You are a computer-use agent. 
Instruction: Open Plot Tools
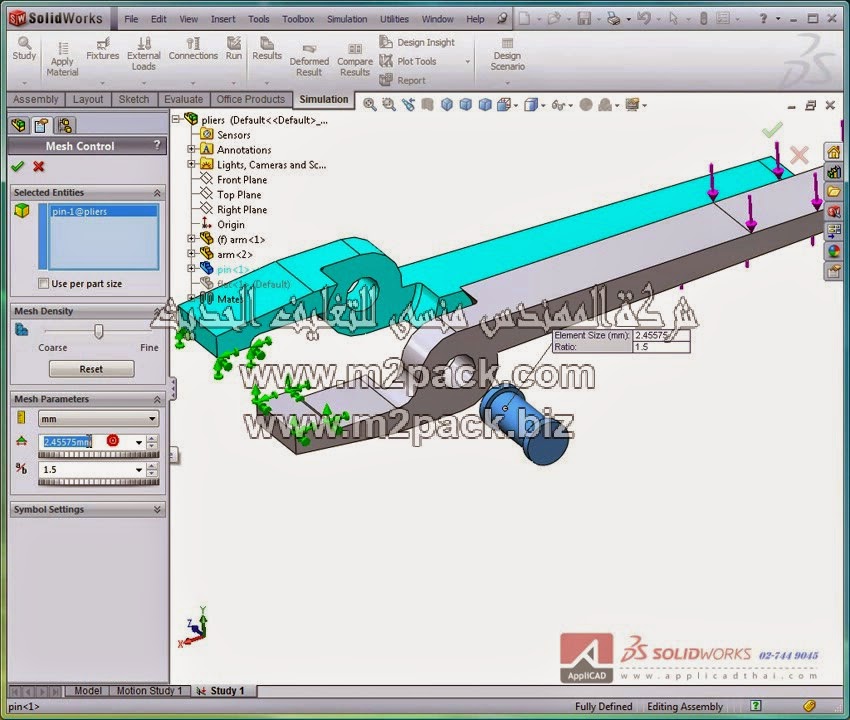[x=408, y=61]
